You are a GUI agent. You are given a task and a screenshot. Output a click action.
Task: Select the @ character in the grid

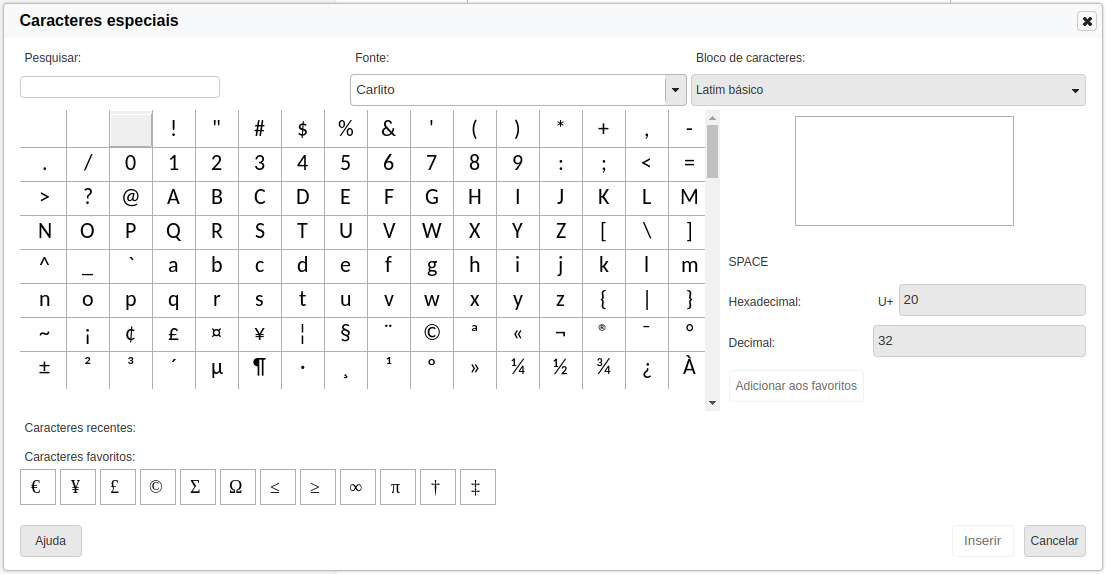(130, 198)
